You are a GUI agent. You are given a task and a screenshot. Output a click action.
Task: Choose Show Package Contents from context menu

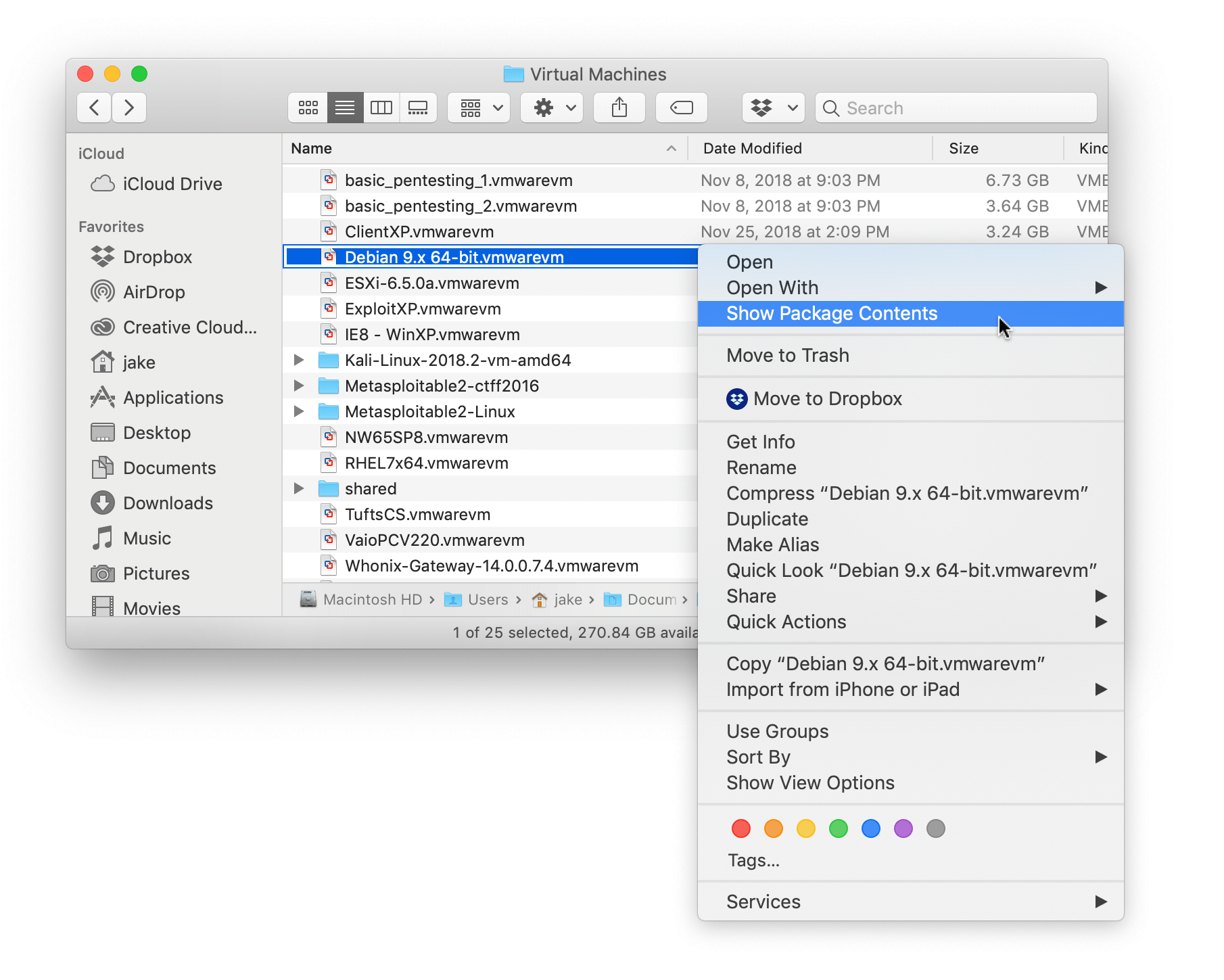[831, 314]
